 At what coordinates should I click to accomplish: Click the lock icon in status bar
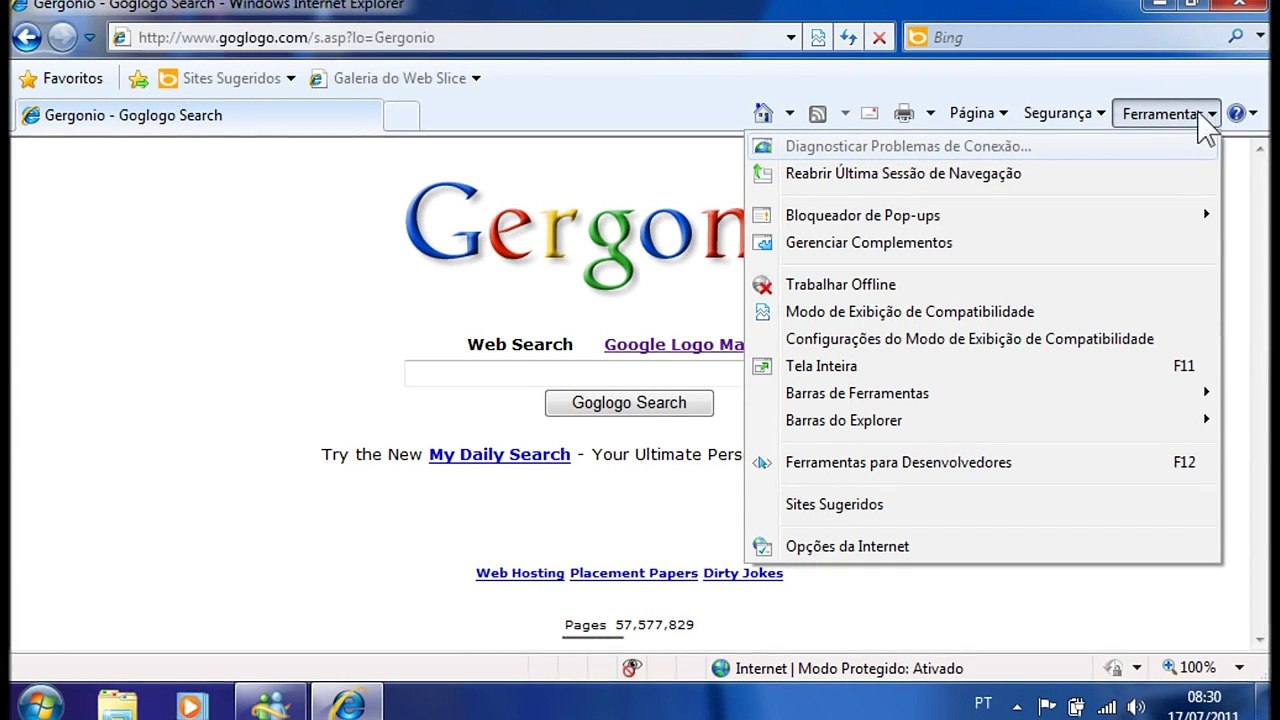(1113, 667)
